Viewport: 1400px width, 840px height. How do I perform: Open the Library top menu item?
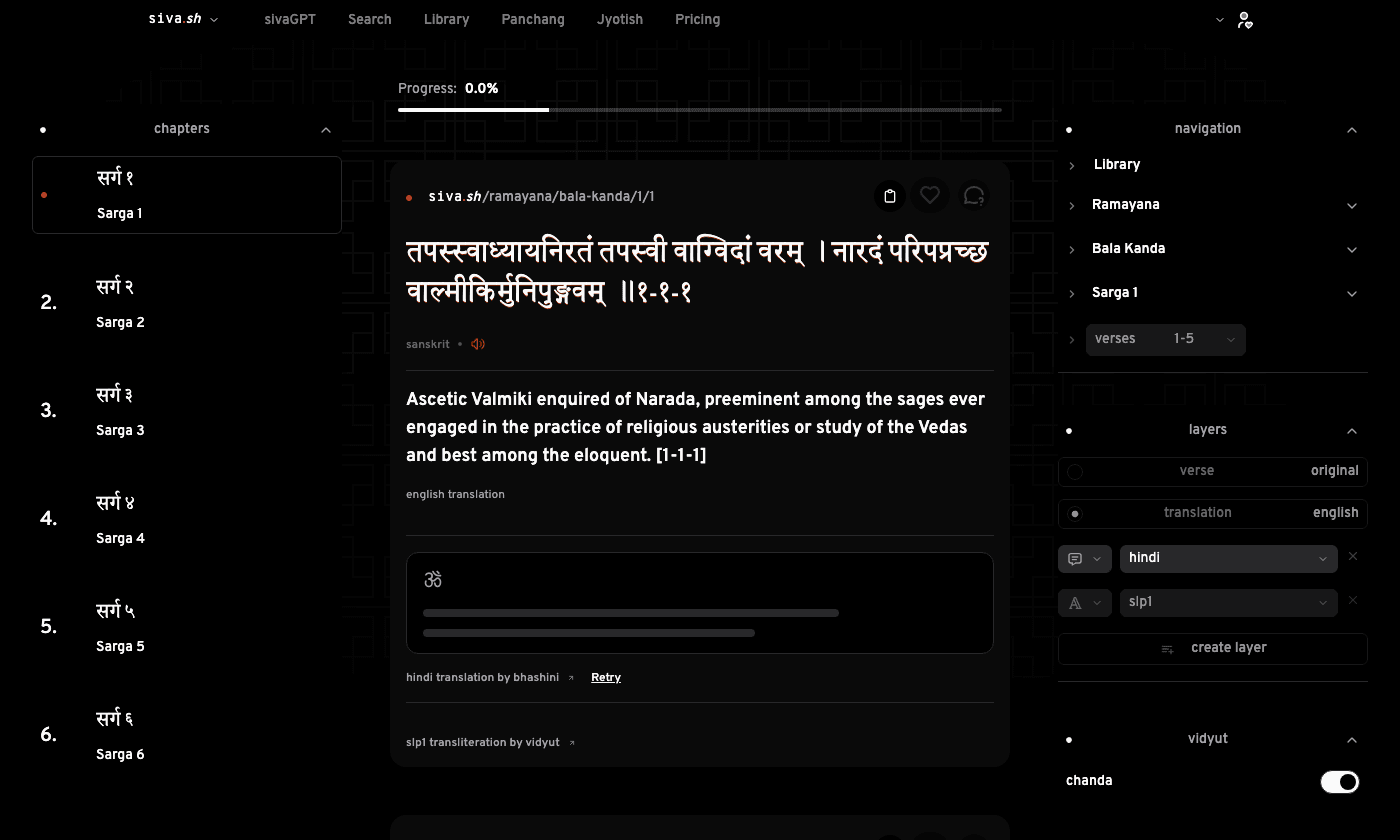point(446,19)
